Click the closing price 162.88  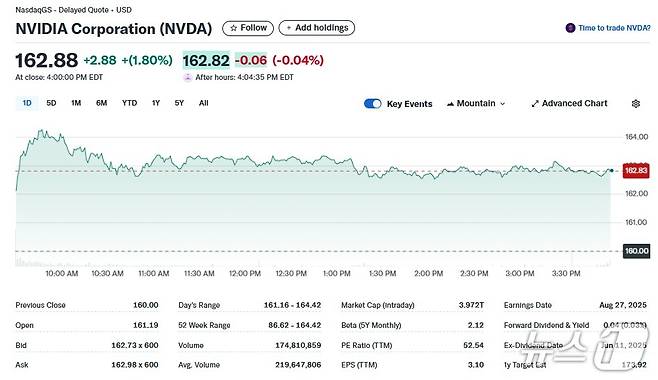tap(47, 60)
